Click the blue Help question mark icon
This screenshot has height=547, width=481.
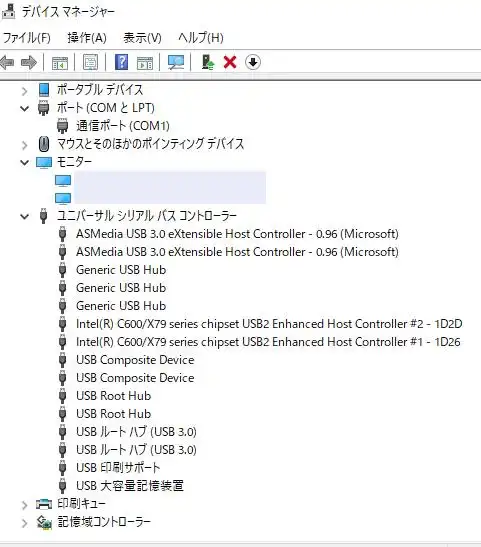tap(121, 62)
